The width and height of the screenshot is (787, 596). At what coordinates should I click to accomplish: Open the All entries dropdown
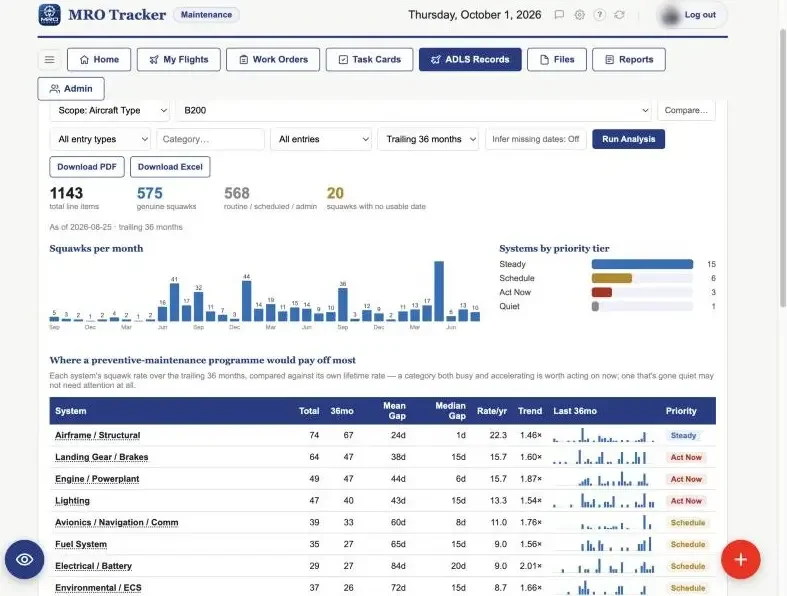(x=321, y=139)
